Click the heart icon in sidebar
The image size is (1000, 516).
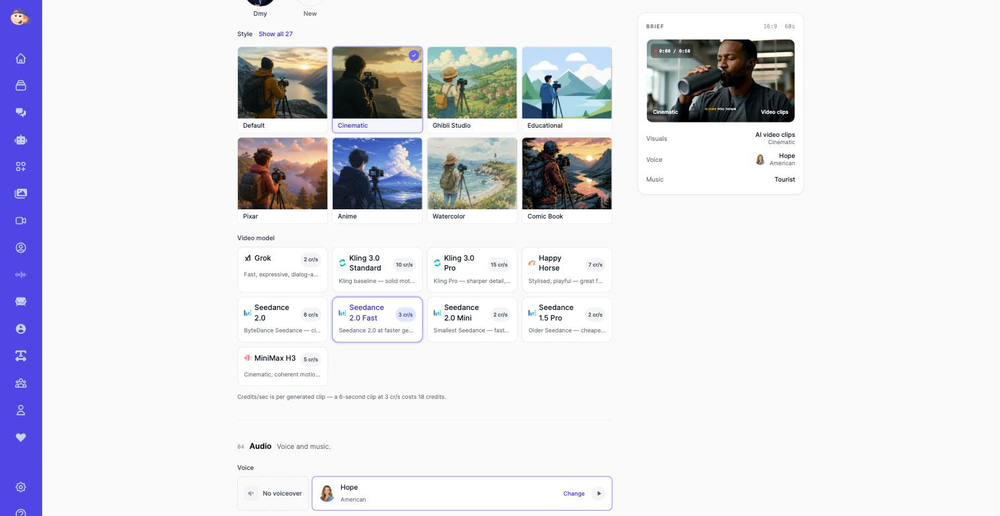click(20, 438)
